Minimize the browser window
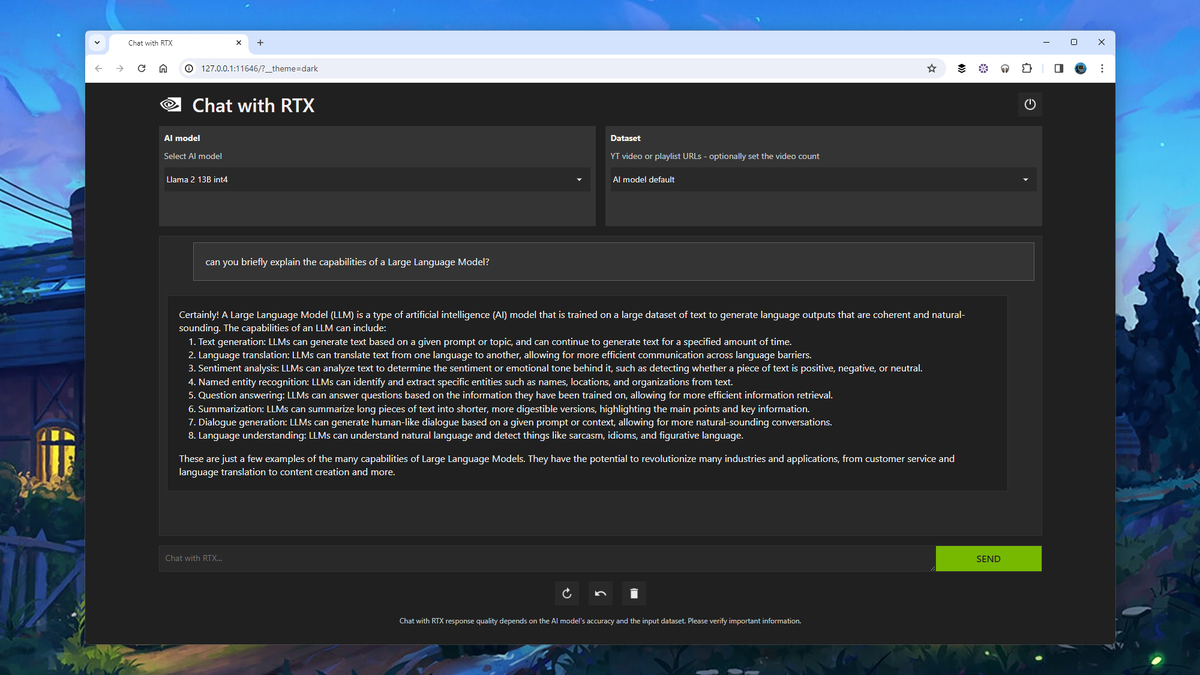This screenshot has height=675, width=1200. (1046, 42)
